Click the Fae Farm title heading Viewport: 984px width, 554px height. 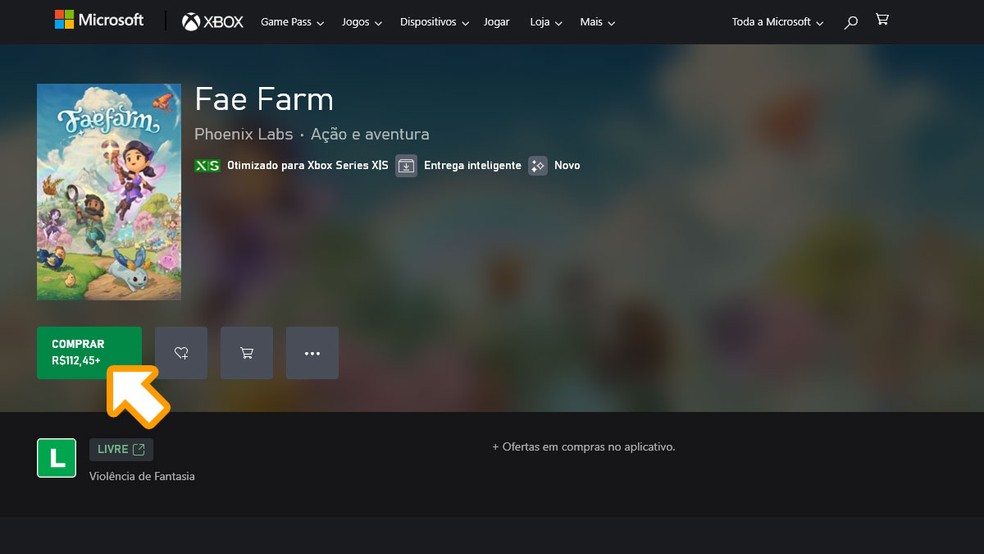[264, 99]
